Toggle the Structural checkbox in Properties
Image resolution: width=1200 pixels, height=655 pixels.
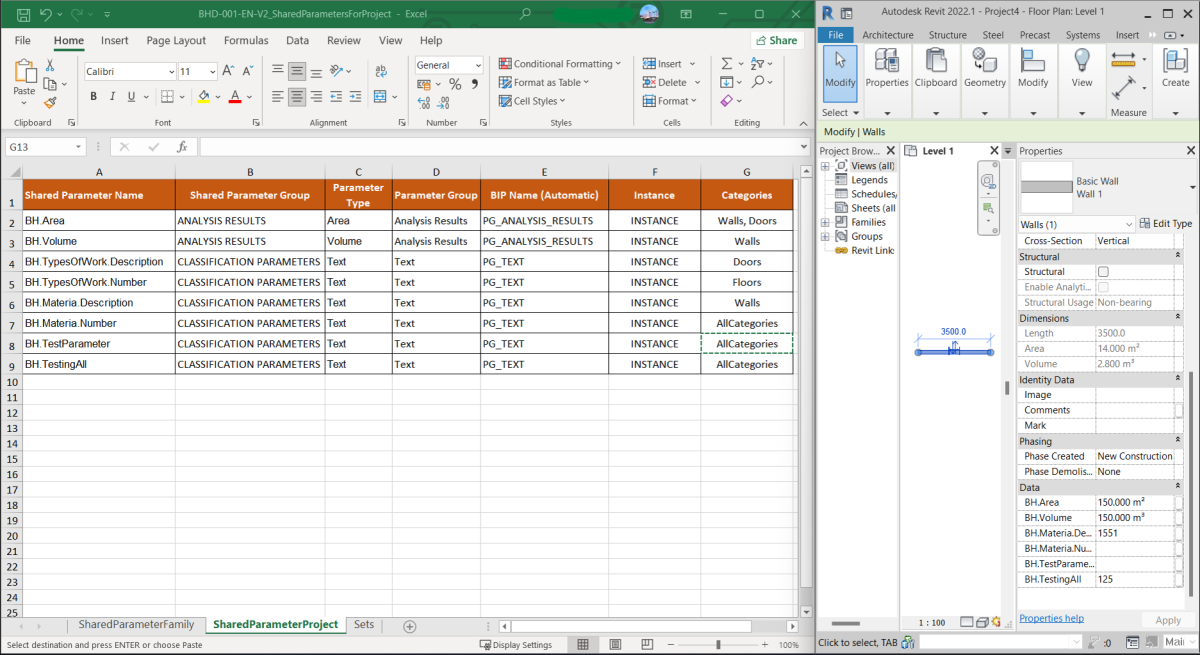click(1103, 272)
